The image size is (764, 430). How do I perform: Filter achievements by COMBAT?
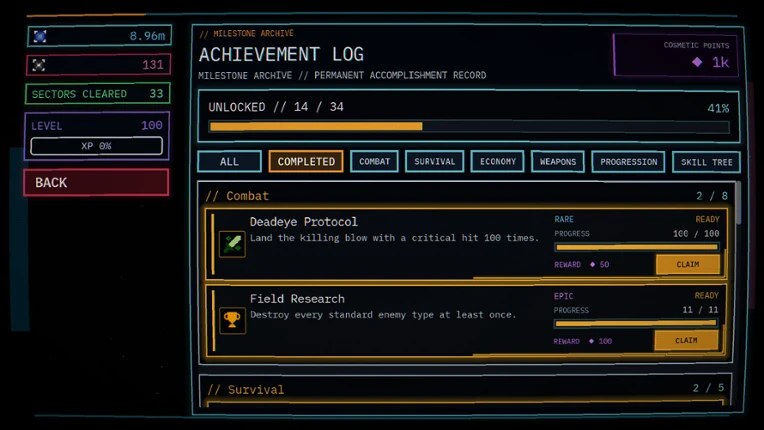[x=374, y=162]
